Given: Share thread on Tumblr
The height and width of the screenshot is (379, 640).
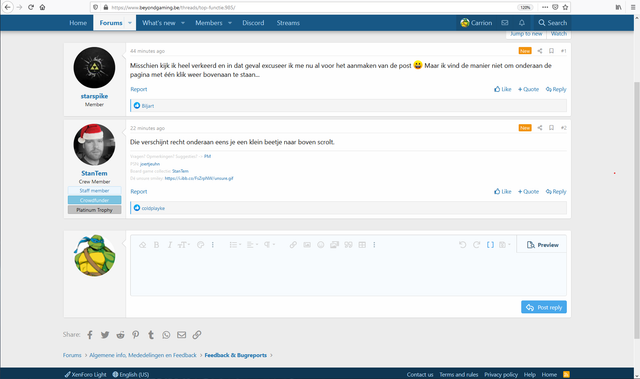Looking at the screenshot, I should pyautogui.click(x=151, y=335).
